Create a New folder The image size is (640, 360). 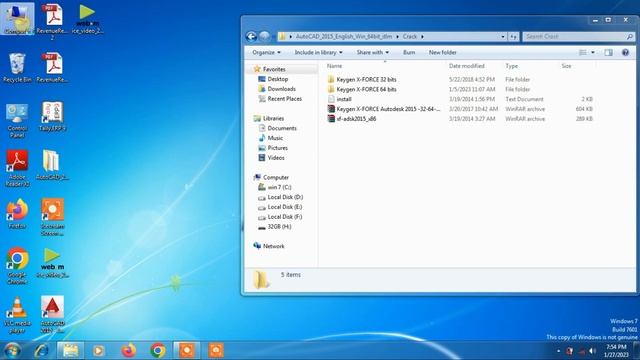coord(442,52)
